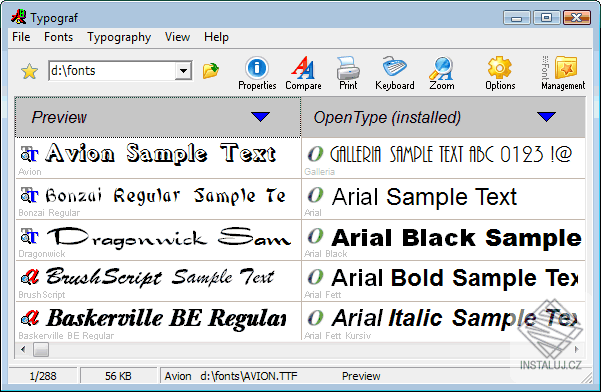Open Font Management
This screenshot has width=601, height=392.
pyautogui.click(x=563, y=74)
